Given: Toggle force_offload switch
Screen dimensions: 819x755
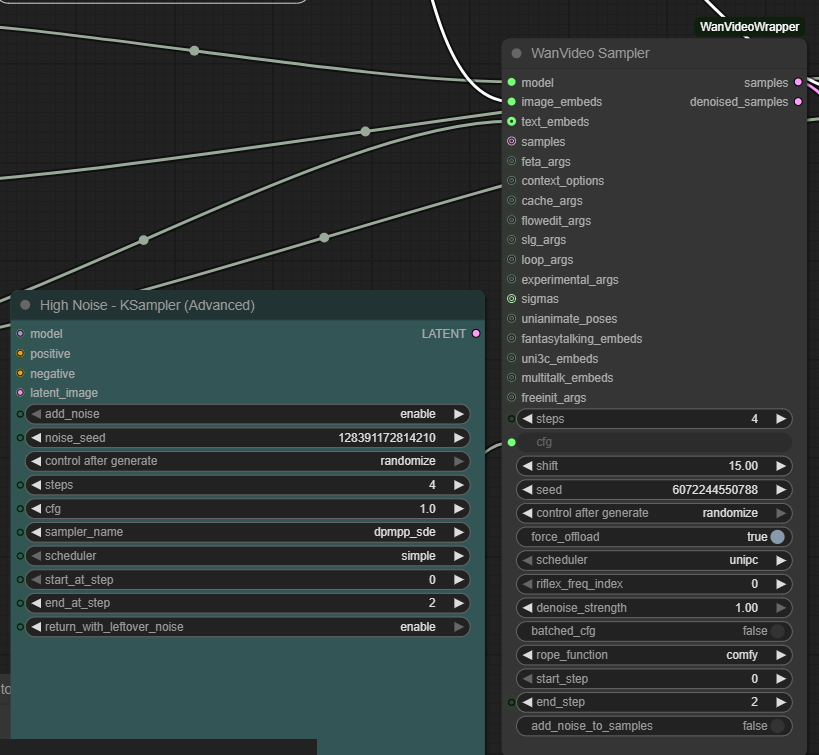Looking at the screenshot, I should point(777,537).
